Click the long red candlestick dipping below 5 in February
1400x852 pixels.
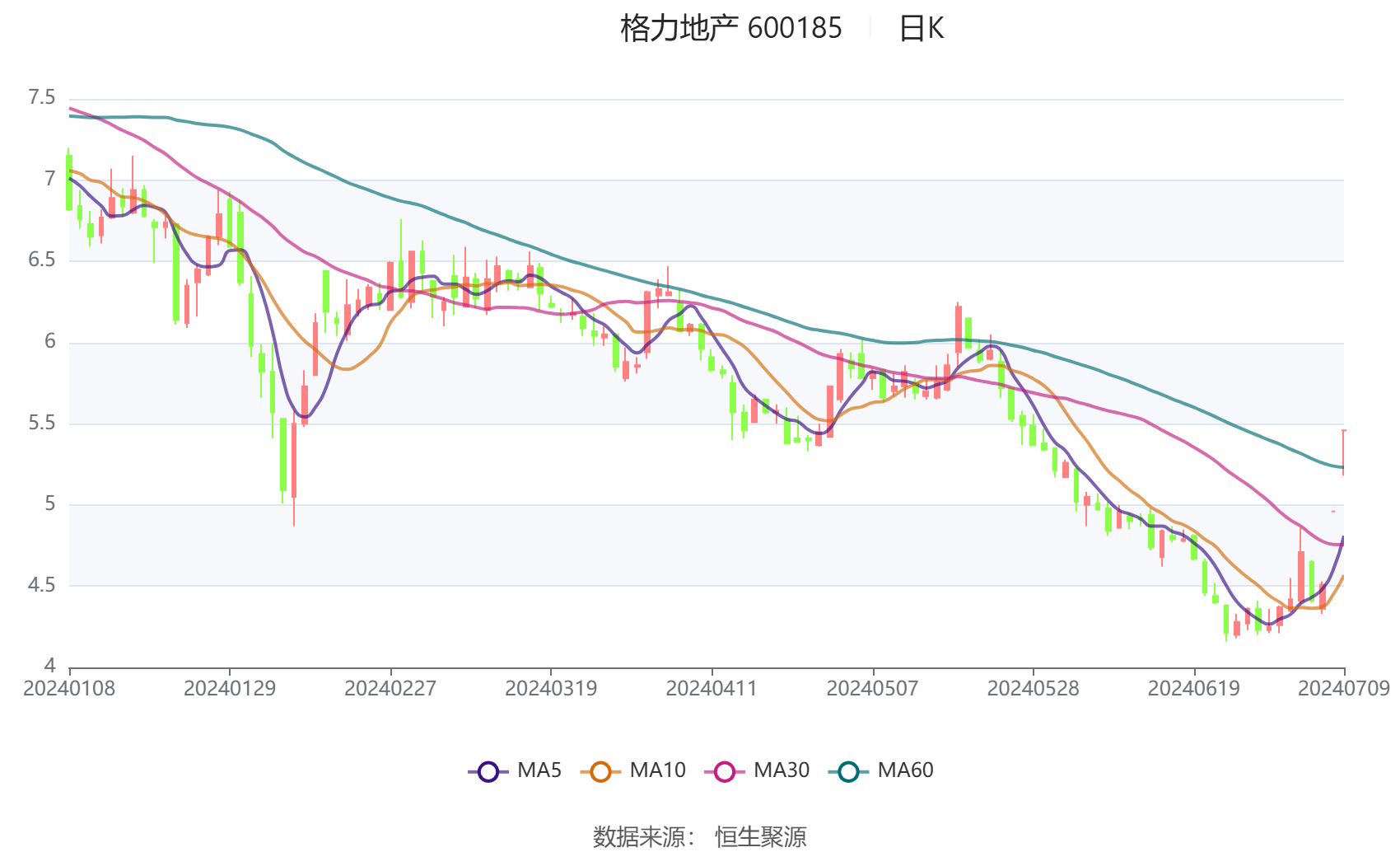pyautogui.click(x=294, y=461)
